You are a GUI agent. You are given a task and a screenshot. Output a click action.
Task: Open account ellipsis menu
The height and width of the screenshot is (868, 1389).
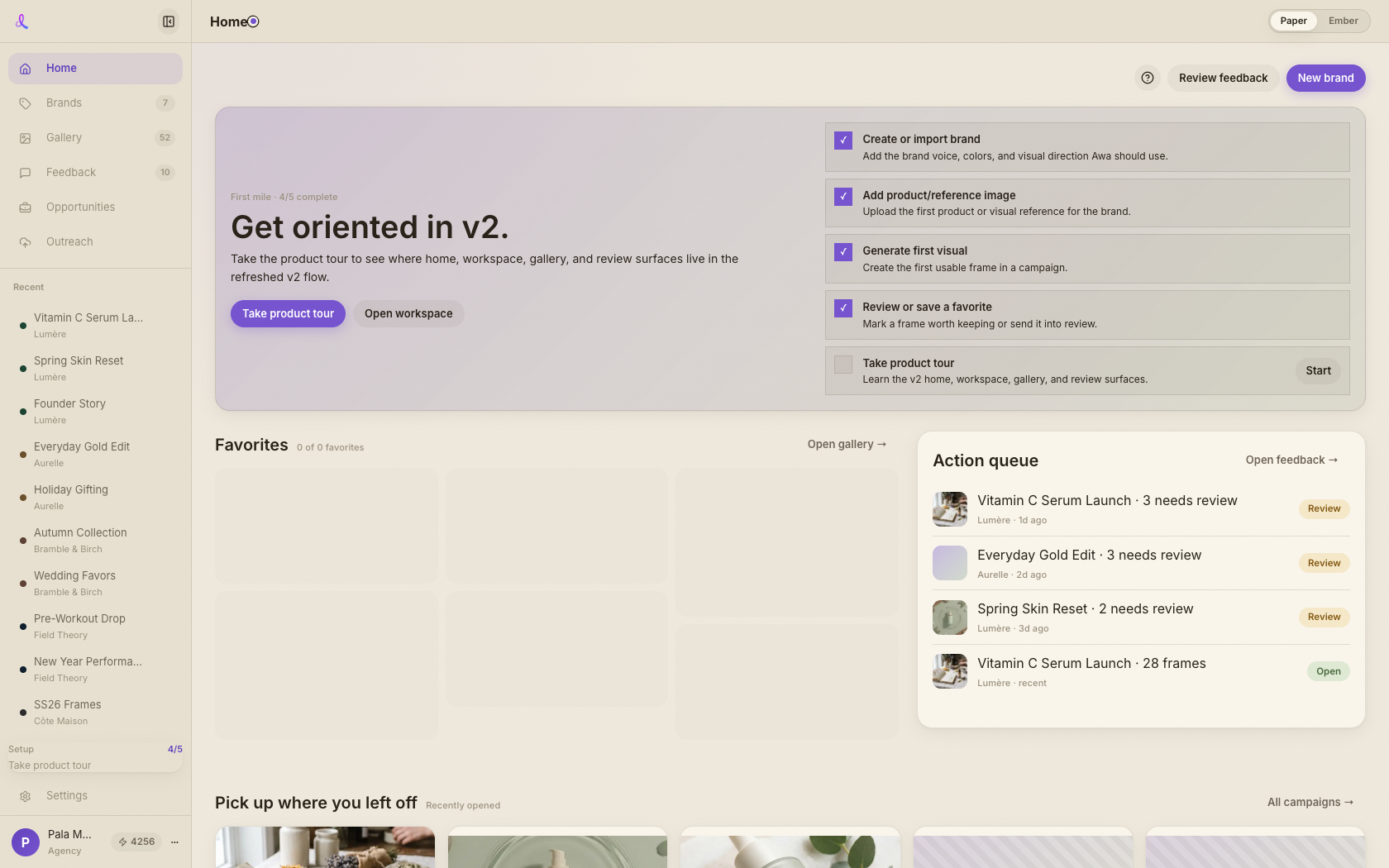point(174,842)
